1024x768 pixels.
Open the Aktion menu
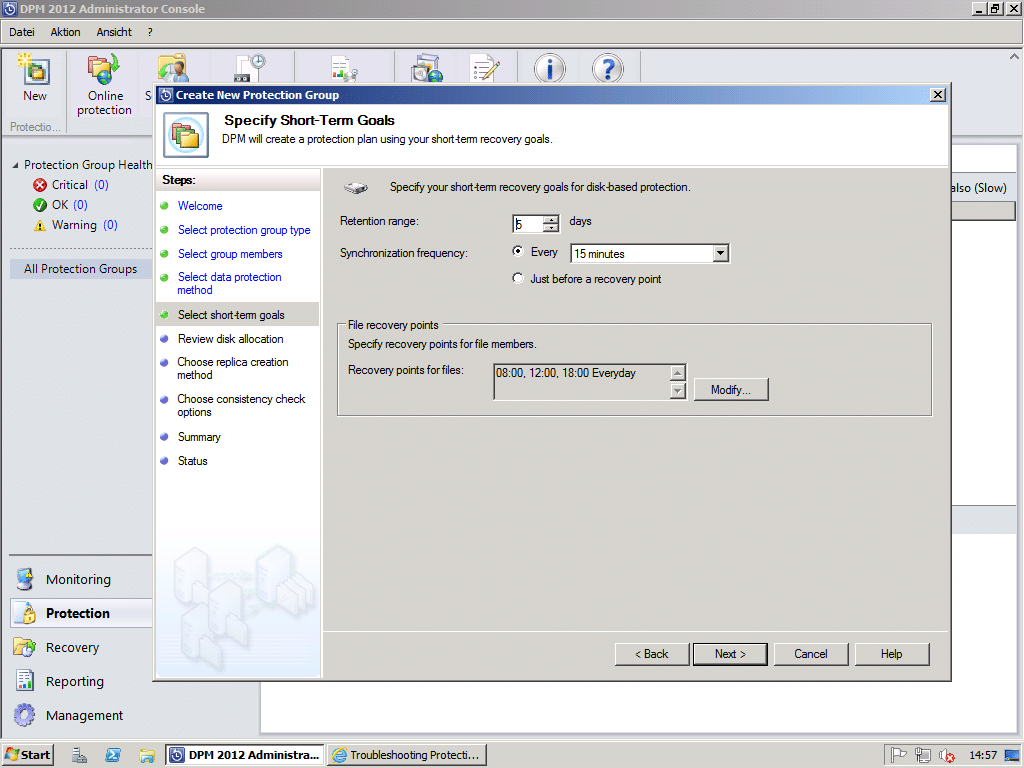tap(65, 32)
